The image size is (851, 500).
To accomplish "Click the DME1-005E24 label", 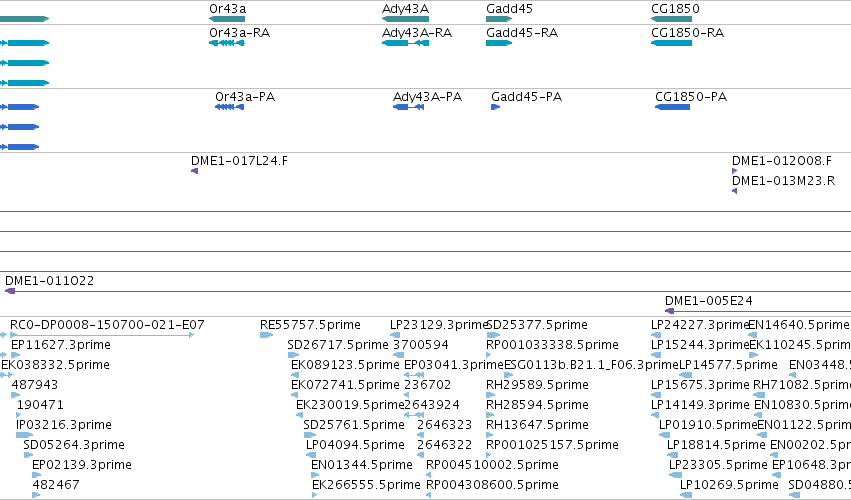I will pyautogui.click(x=709, y=301).
